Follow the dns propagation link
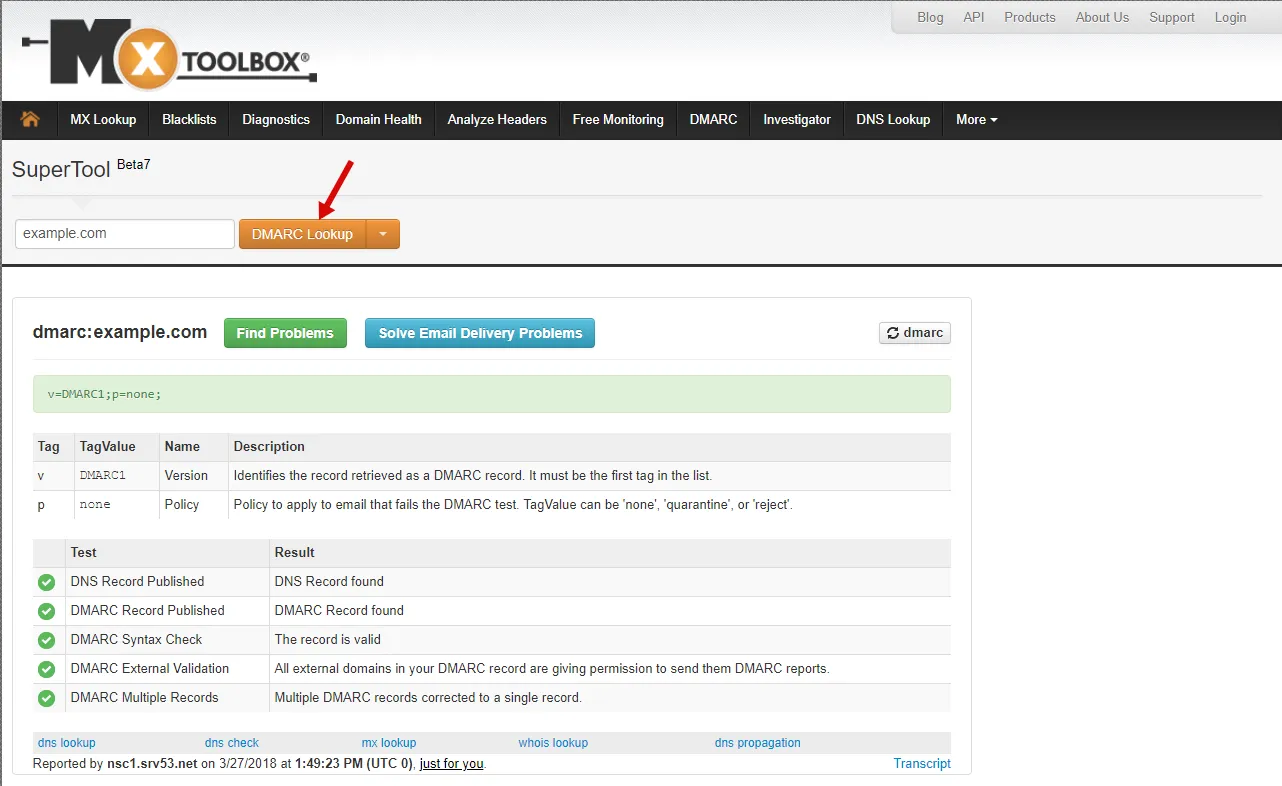This screenshot has height=786, width=1282. (x=757, y=743)
